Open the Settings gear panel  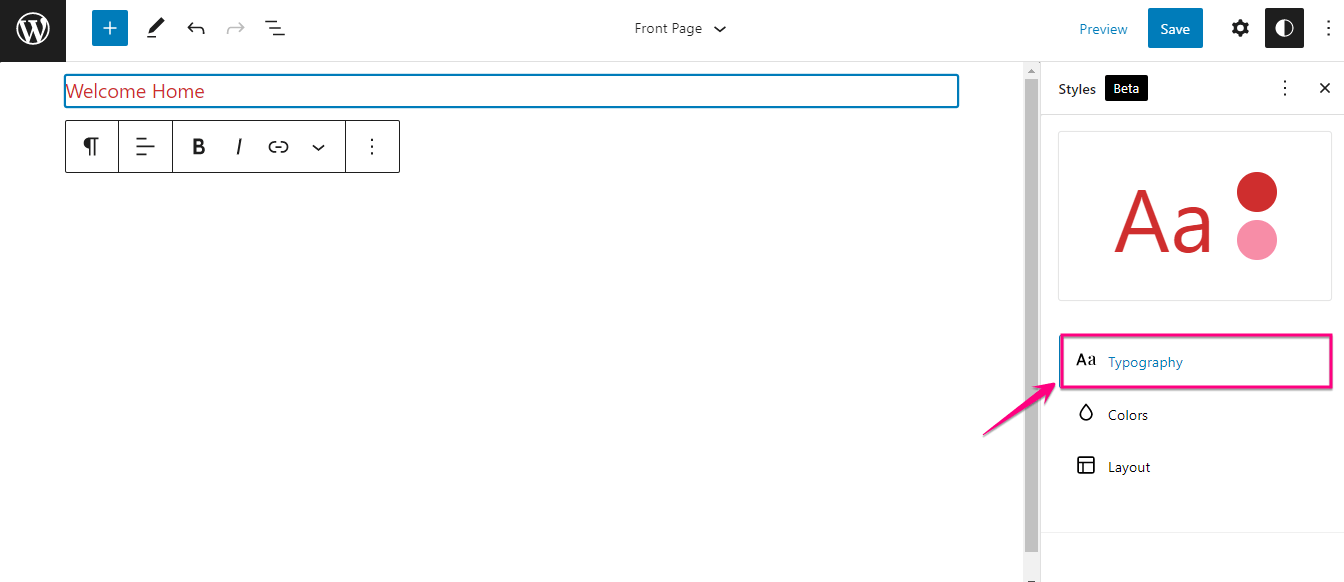pos(1240,28)
